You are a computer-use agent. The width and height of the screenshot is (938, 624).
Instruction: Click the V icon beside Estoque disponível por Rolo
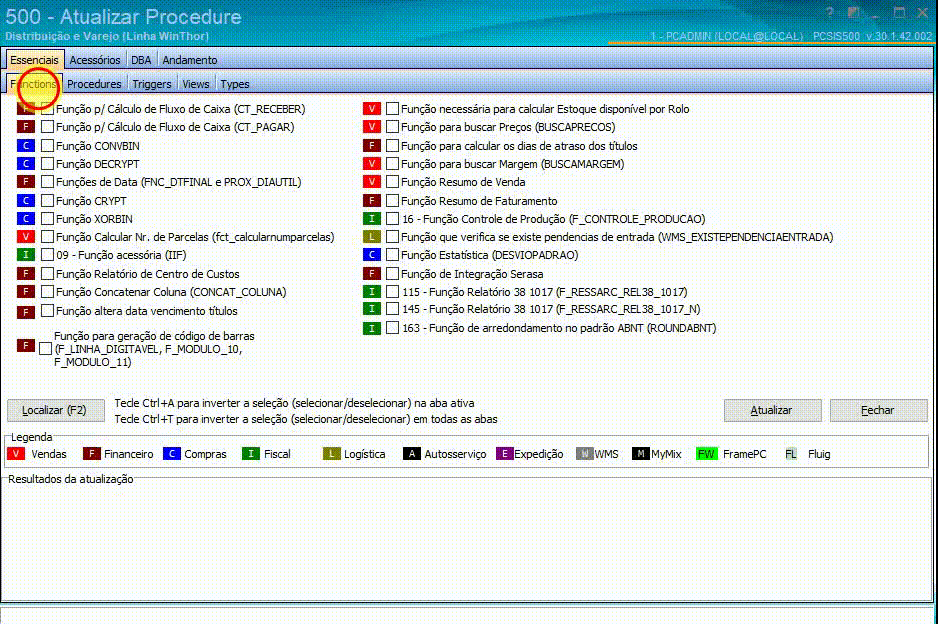(371, 109)
